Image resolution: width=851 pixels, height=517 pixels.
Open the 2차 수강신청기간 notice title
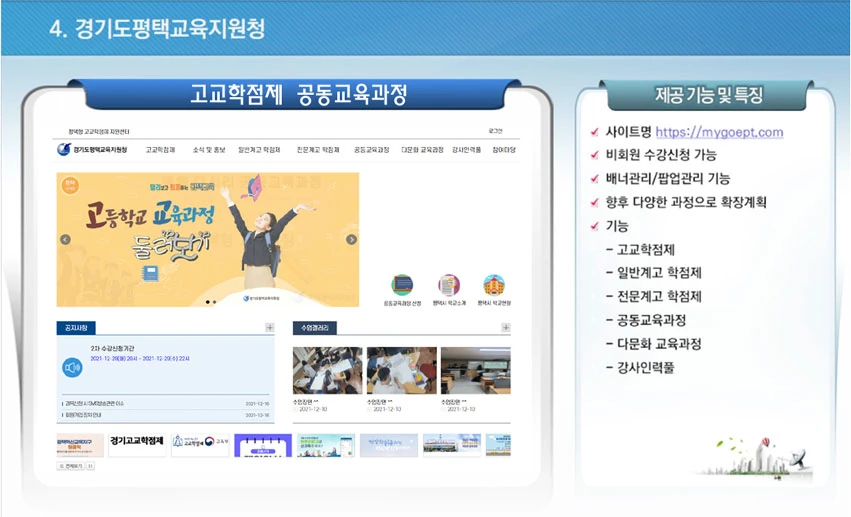[x=112, y=348]
